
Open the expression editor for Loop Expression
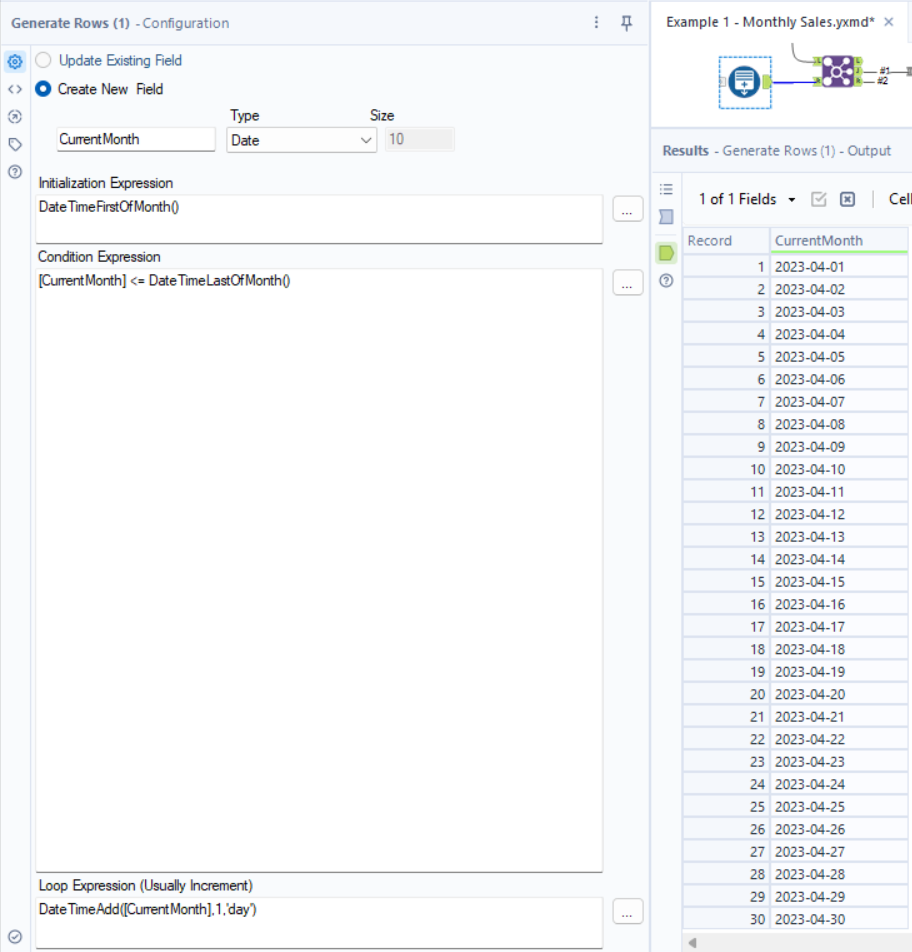pyautogui.click(x=627, y=911)
